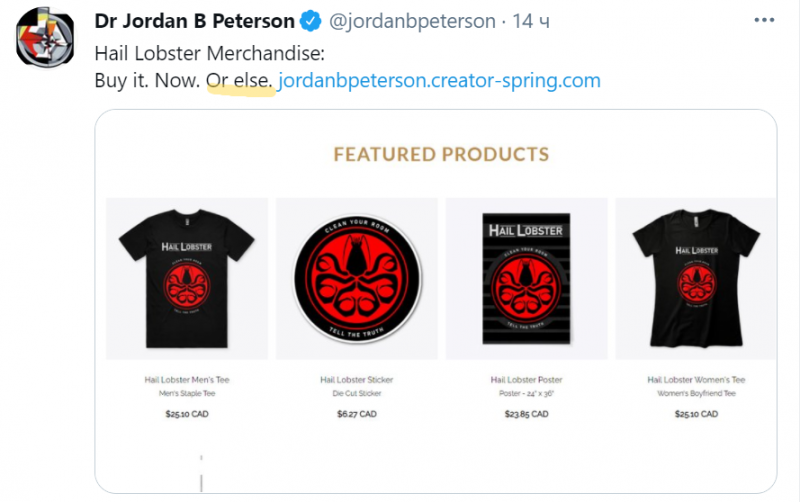Open the Dr Jordan B Peterson profile name
This screenshot has width=800, height=502.
[195, 21]
